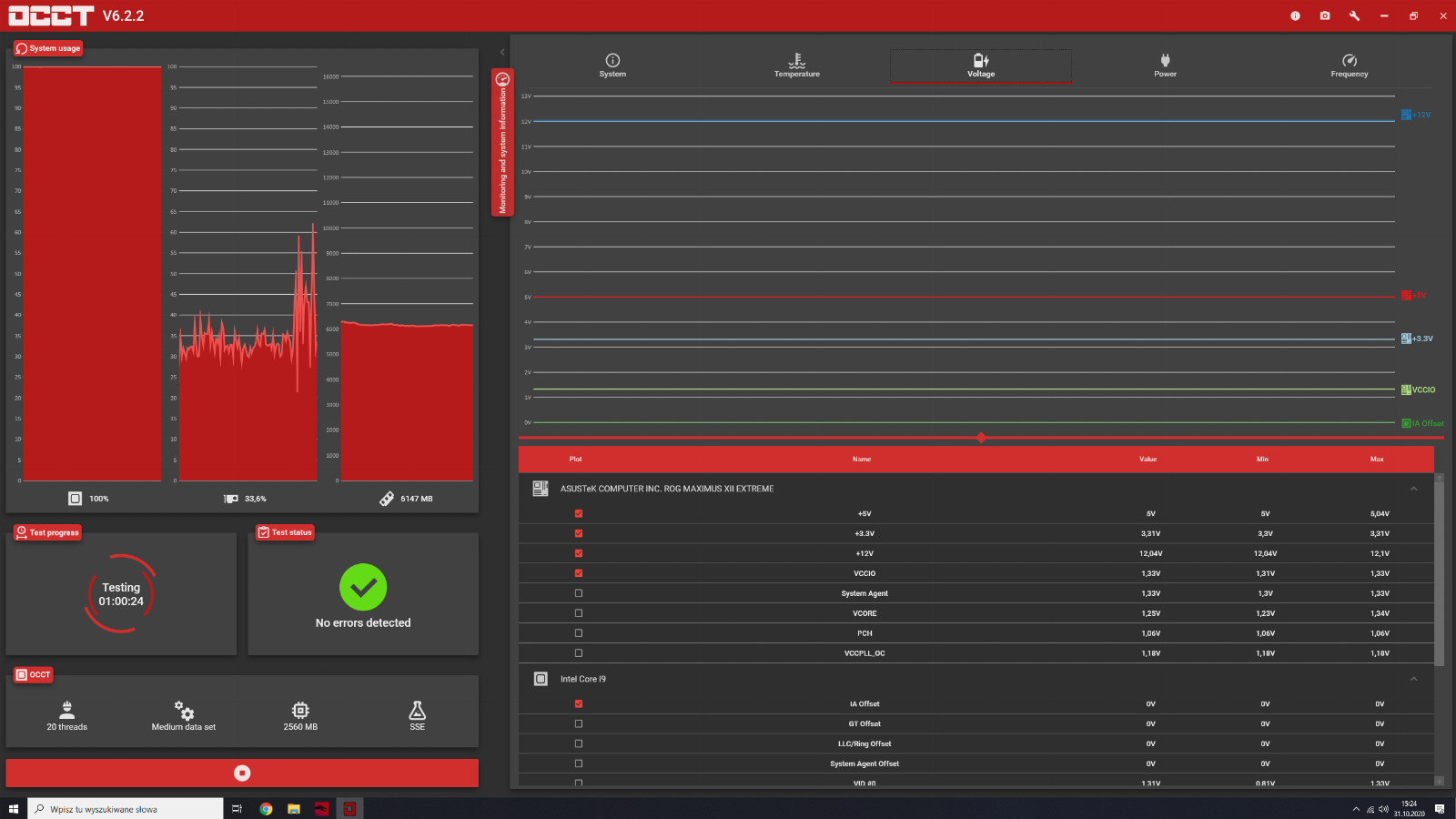Collapse the Intel Core i9 section

pos(1414,679)
